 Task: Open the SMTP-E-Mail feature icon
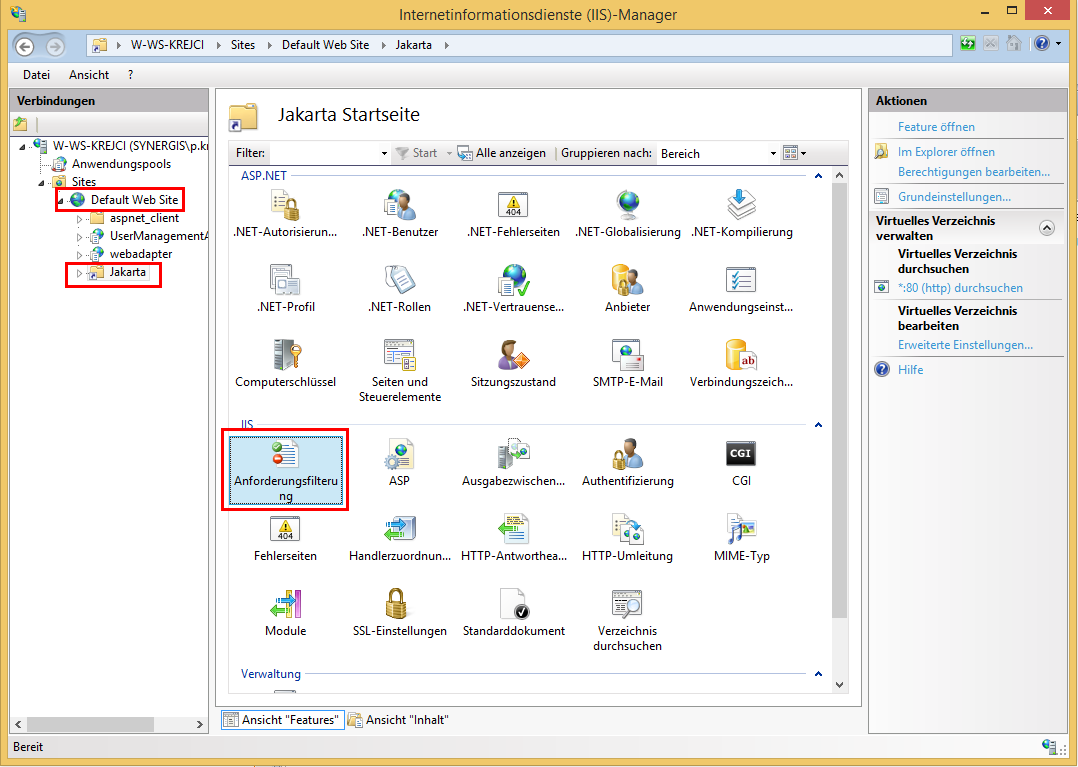627,356
